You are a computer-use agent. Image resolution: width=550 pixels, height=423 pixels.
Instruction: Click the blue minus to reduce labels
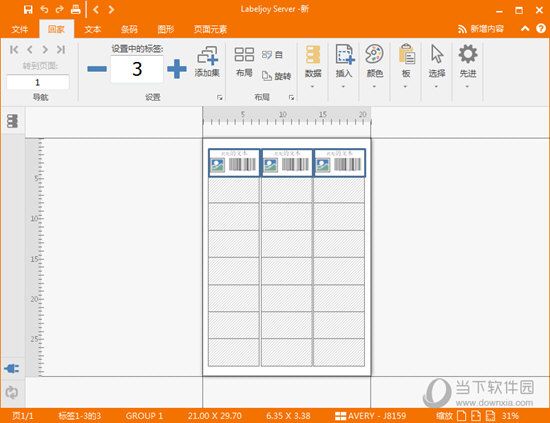click(x=97, y=69)
